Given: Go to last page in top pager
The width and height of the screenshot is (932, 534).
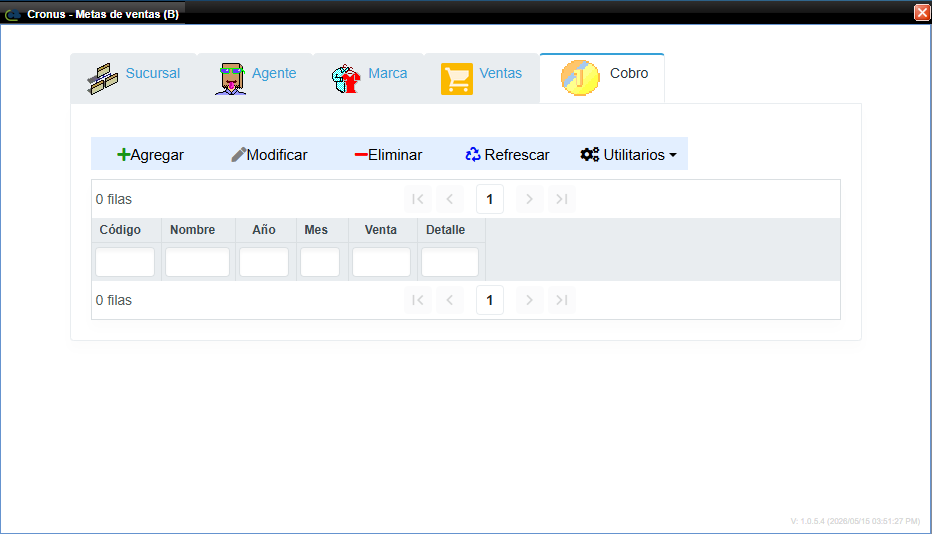Looking at the screenshot, I should coord(562,199).
